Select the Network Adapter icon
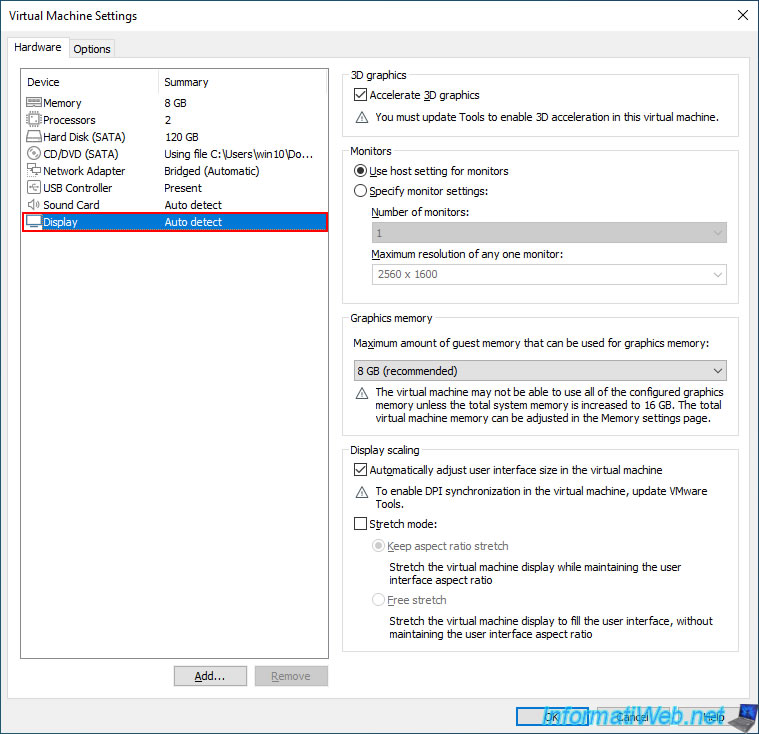759x734 pixels. coord(34,170)
